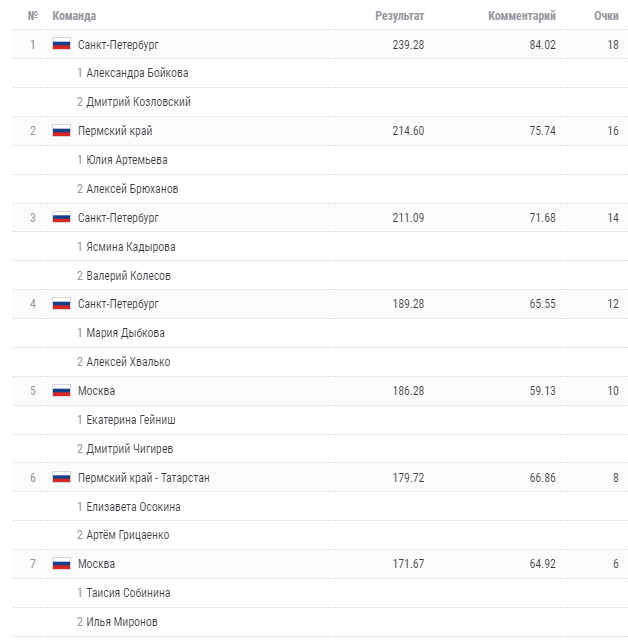Click the flag icon in the fourth-place row

(x=61, y=304)
